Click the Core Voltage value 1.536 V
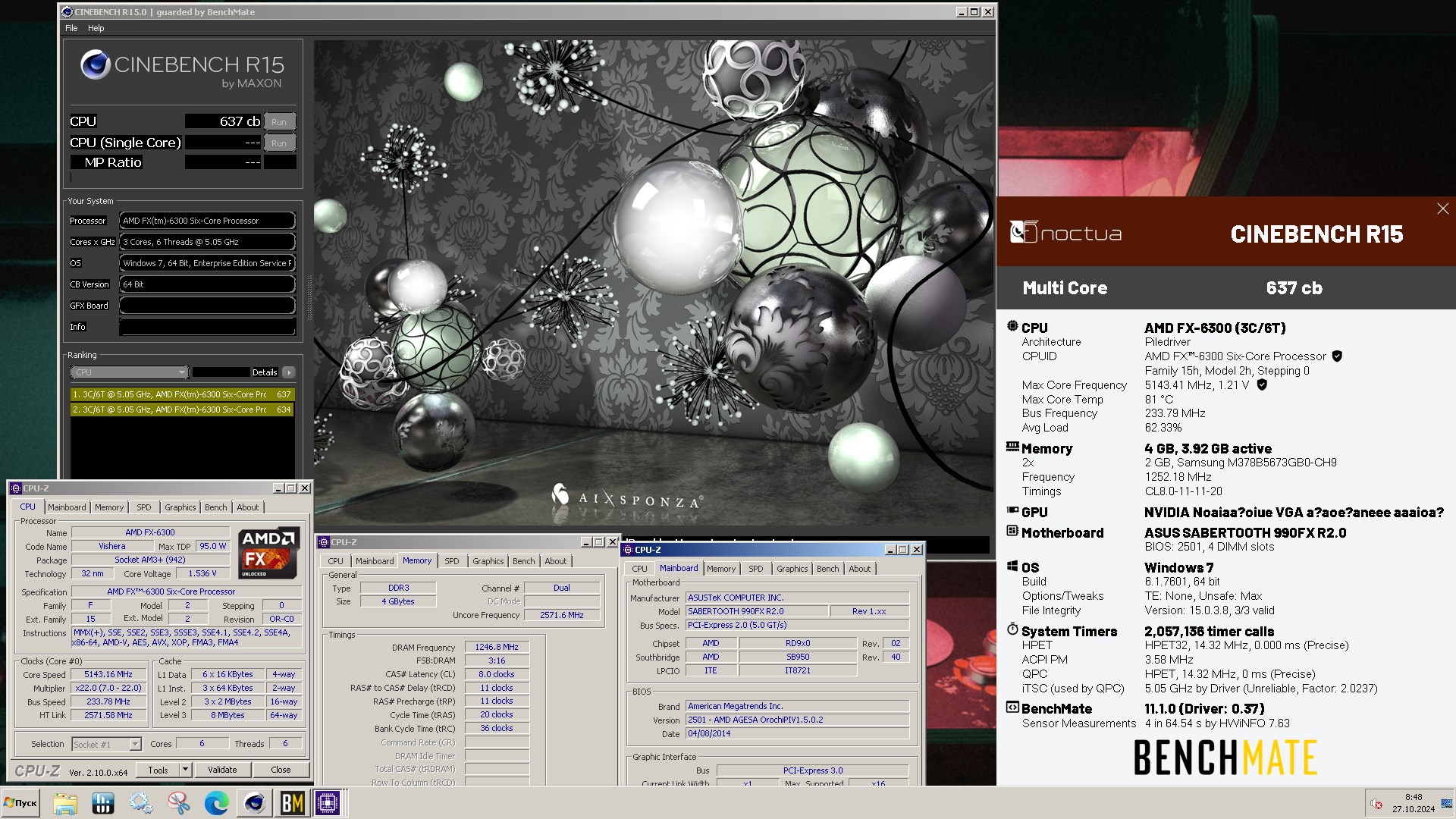1456x819 pixels. point(202,573)
